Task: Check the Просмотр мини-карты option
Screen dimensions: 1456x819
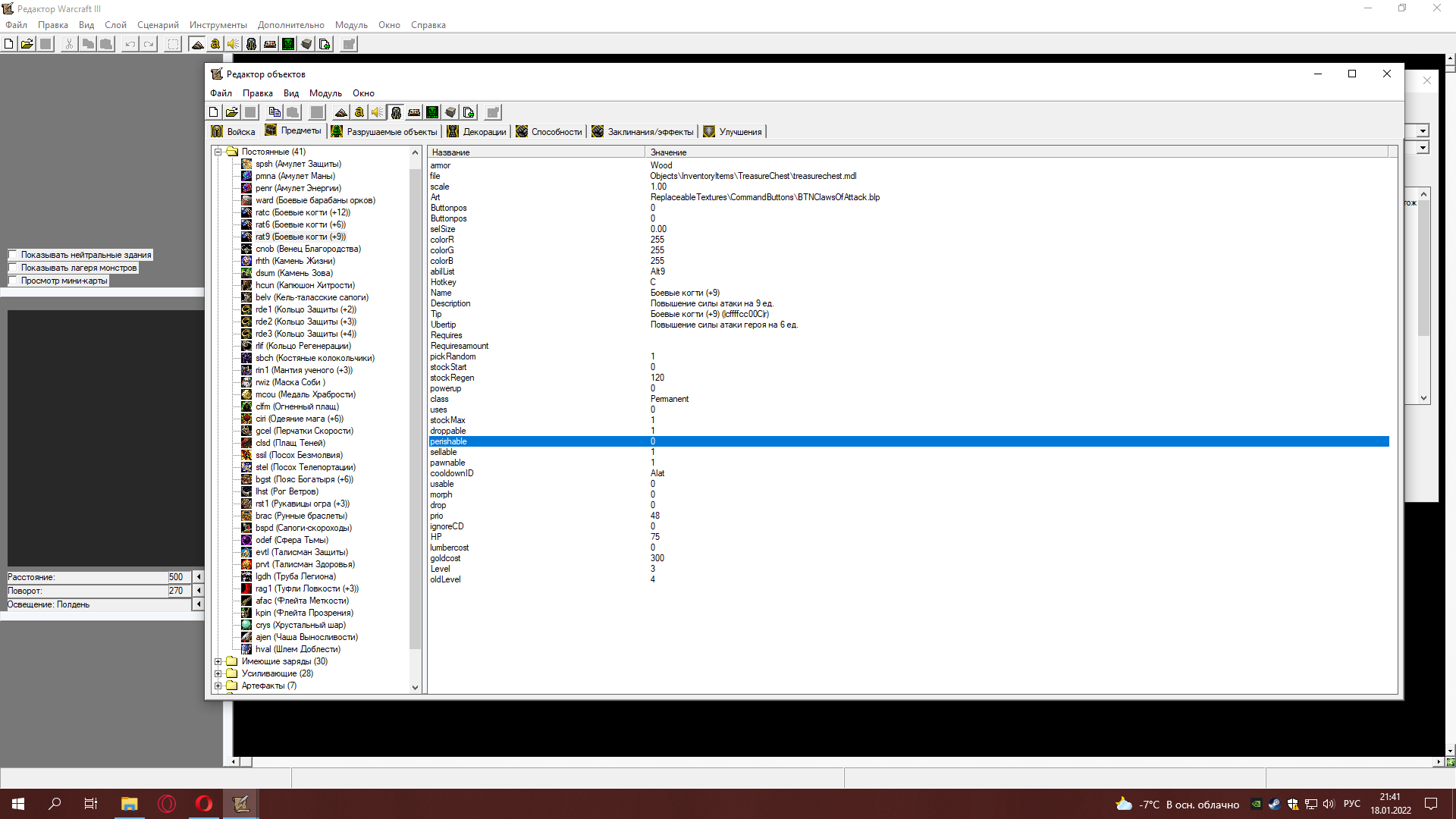Action: click(x=13, y=281)
